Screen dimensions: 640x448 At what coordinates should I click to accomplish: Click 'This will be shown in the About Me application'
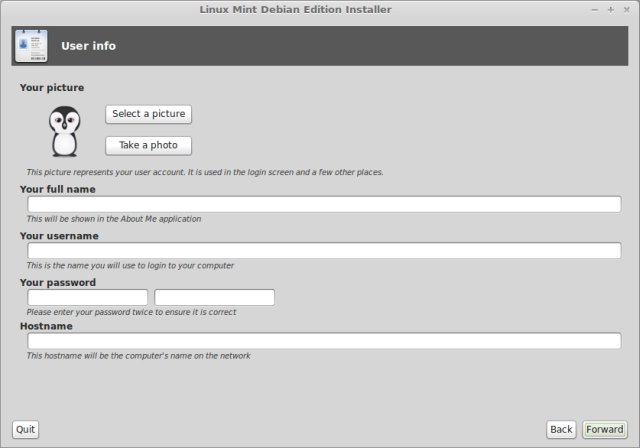coord(114,219)
